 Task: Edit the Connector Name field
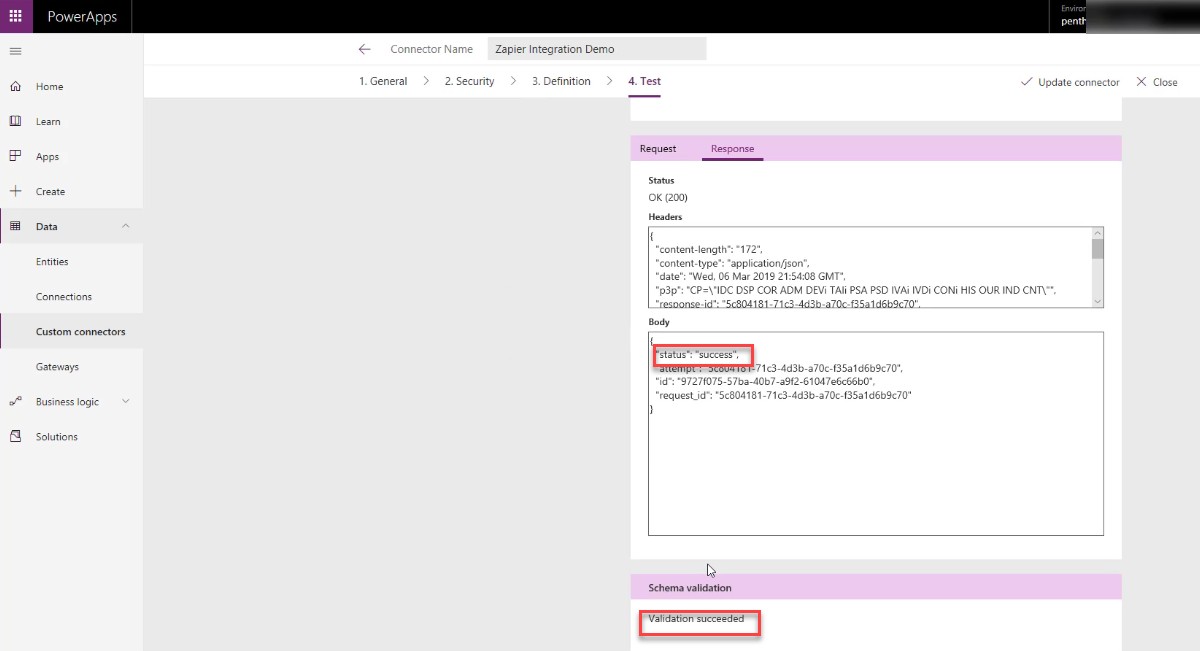(x=596, y=49)
